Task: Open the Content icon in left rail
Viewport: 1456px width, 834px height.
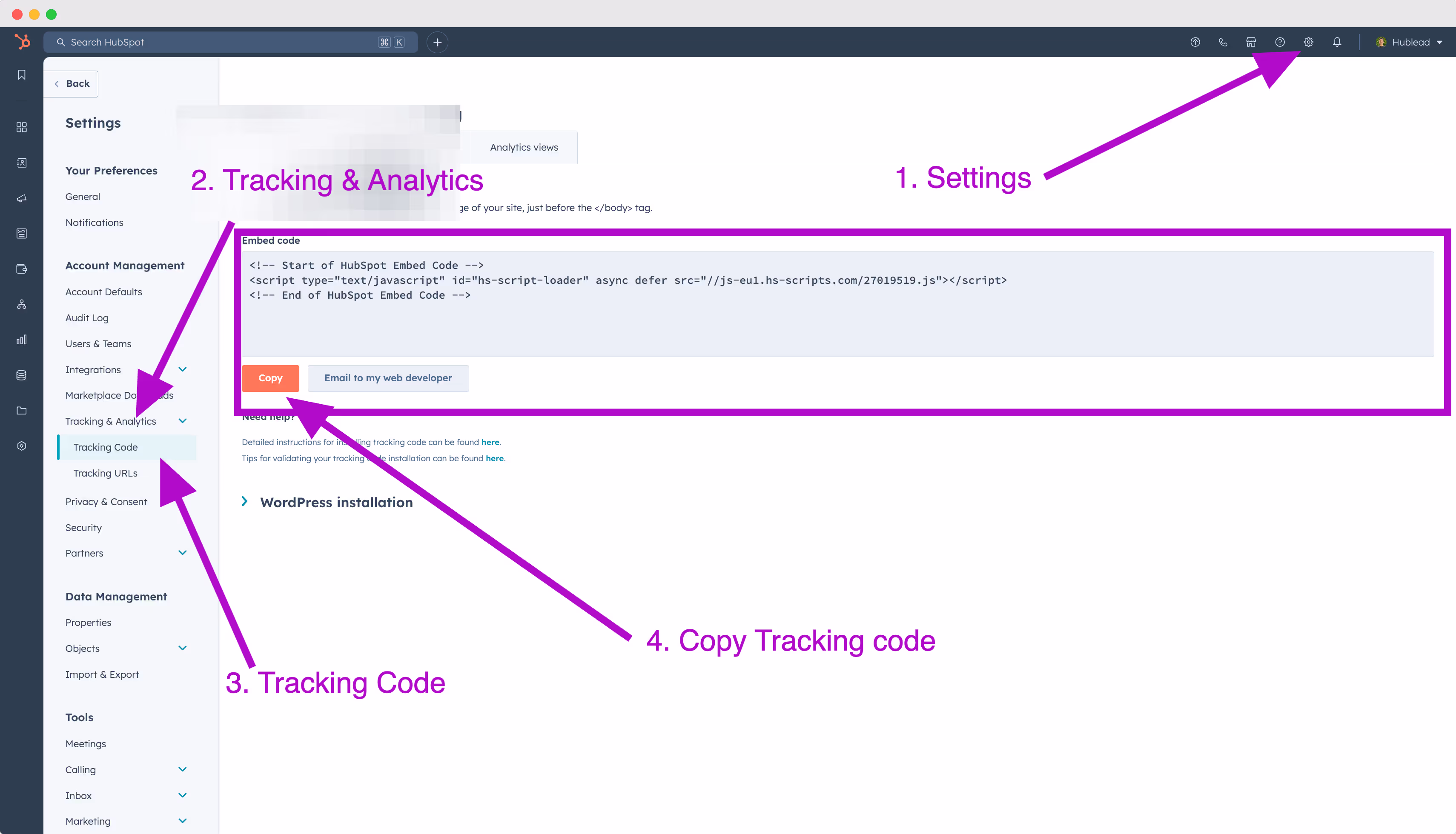Action: (x=22, y=233)
